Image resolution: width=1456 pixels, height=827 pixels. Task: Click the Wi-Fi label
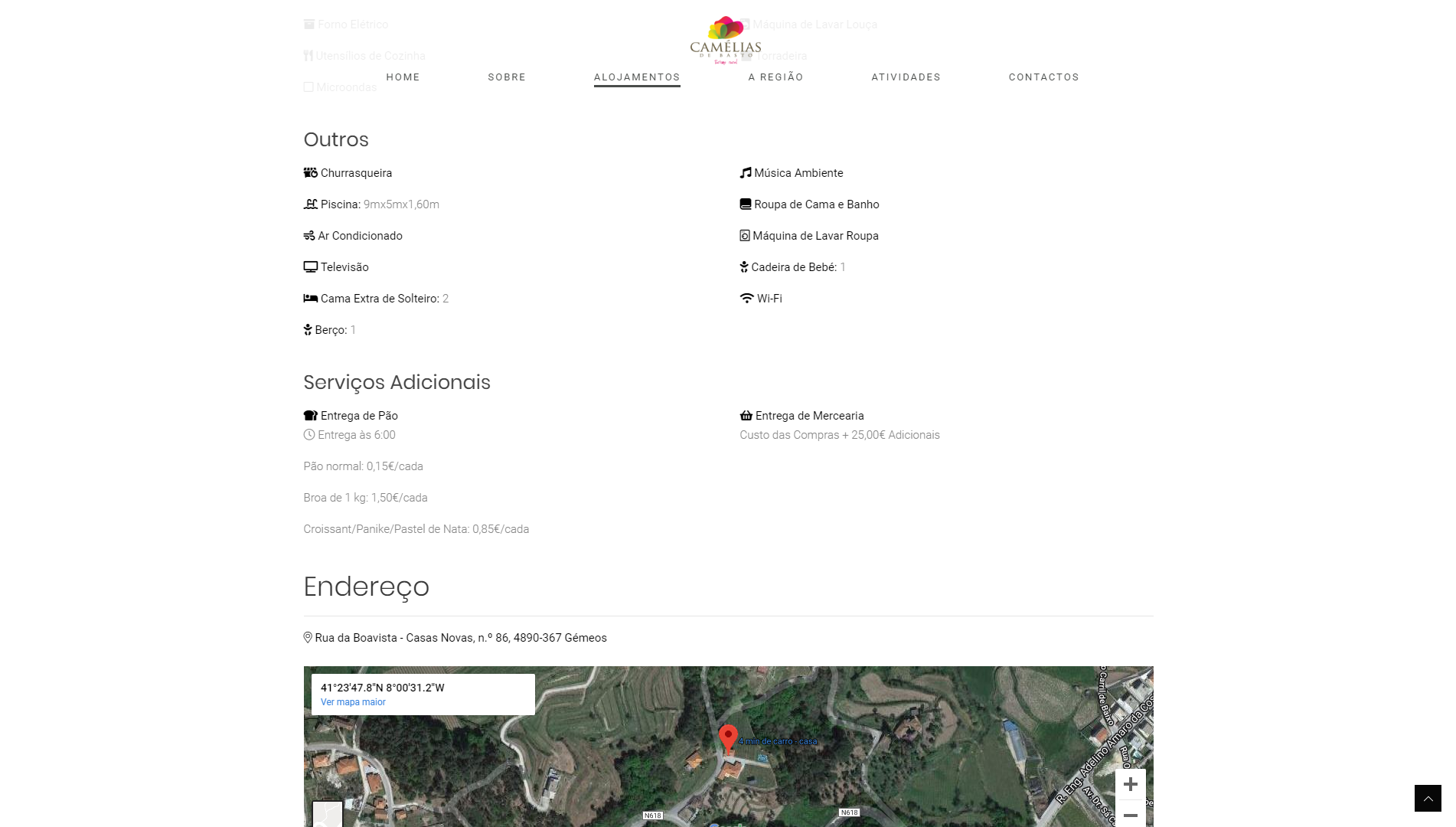pos(769,299)
